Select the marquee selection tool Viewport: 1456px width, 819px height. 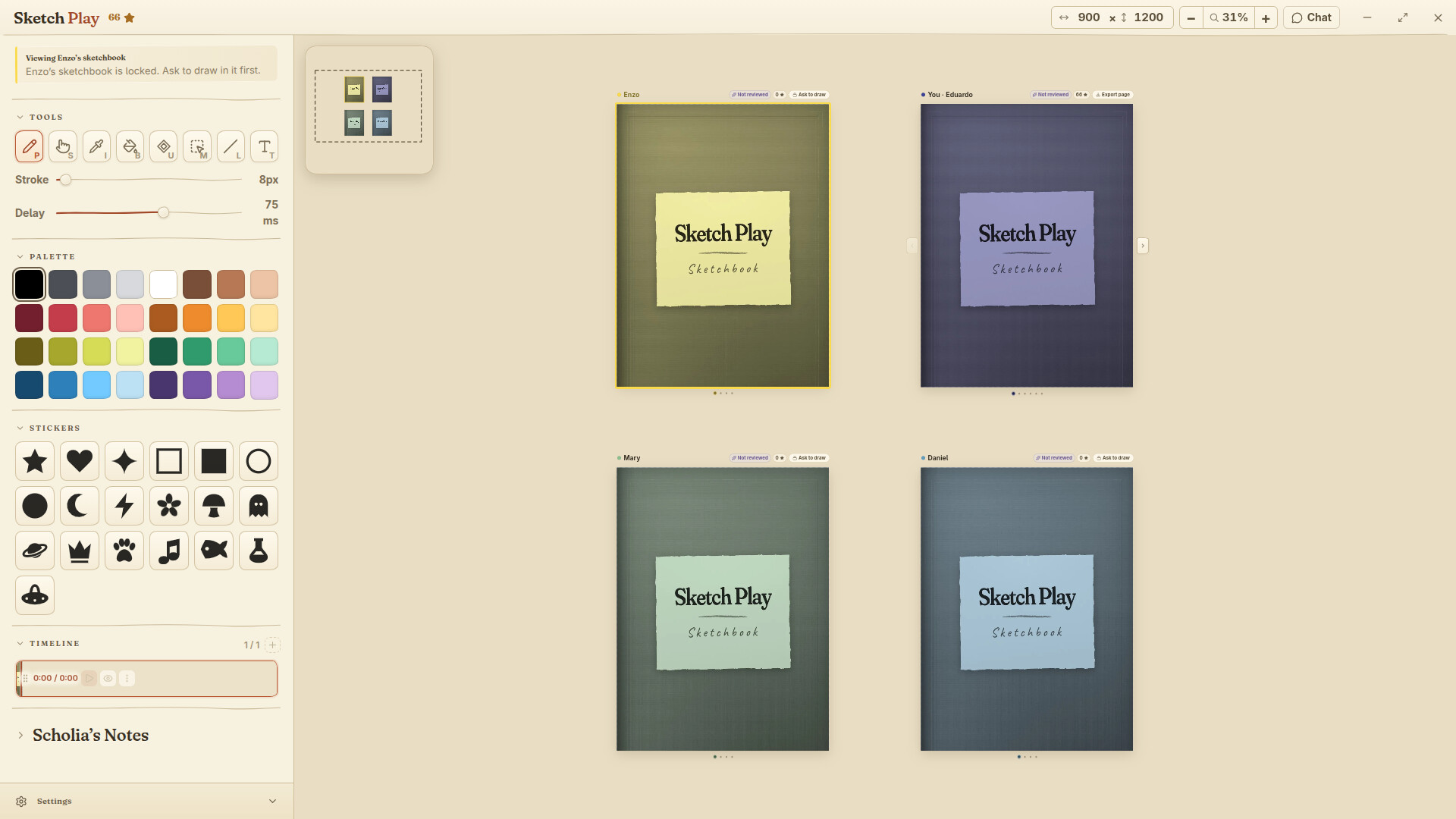(197, 146)
